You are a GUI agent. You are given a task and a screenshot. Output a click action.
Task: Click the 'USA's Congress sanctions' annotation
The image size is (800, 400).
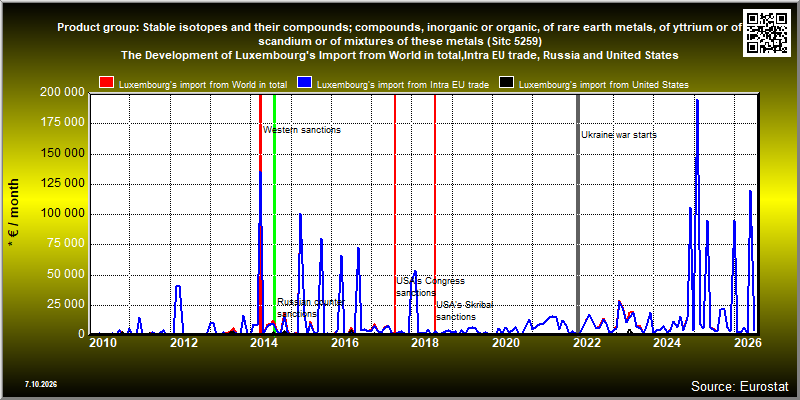(x=431, y=287)
